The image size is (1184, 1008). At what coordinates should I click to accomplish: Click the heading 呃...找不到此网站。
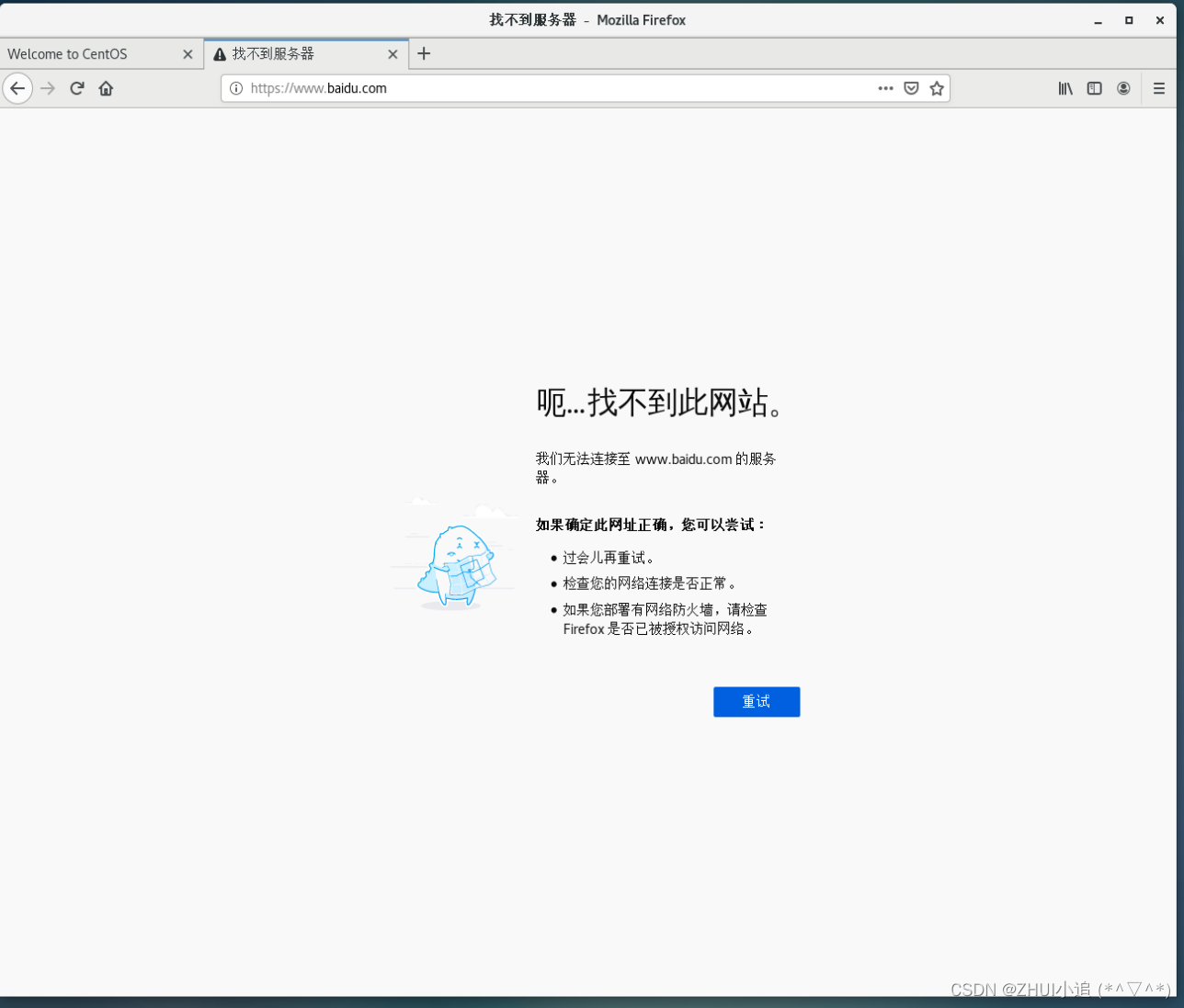[659, 402]
